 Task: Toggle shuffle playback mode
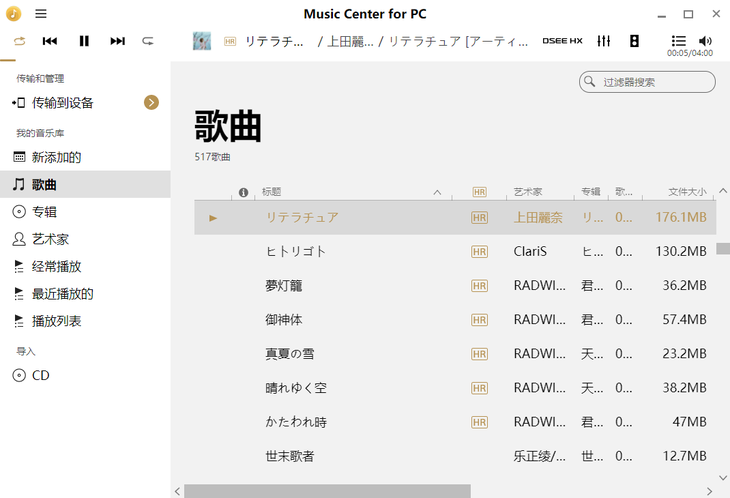point(148,41)
